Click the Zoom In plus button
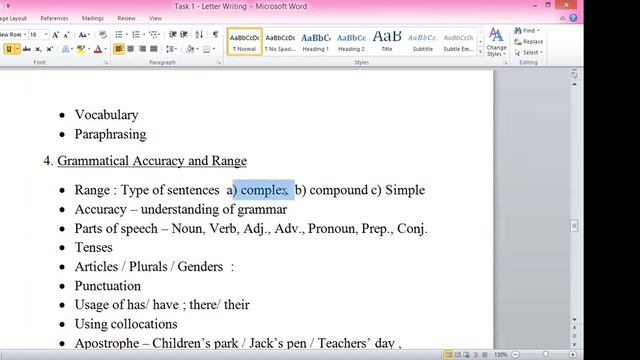Screen dimensions: 640x360 click(x=572, y=355)
